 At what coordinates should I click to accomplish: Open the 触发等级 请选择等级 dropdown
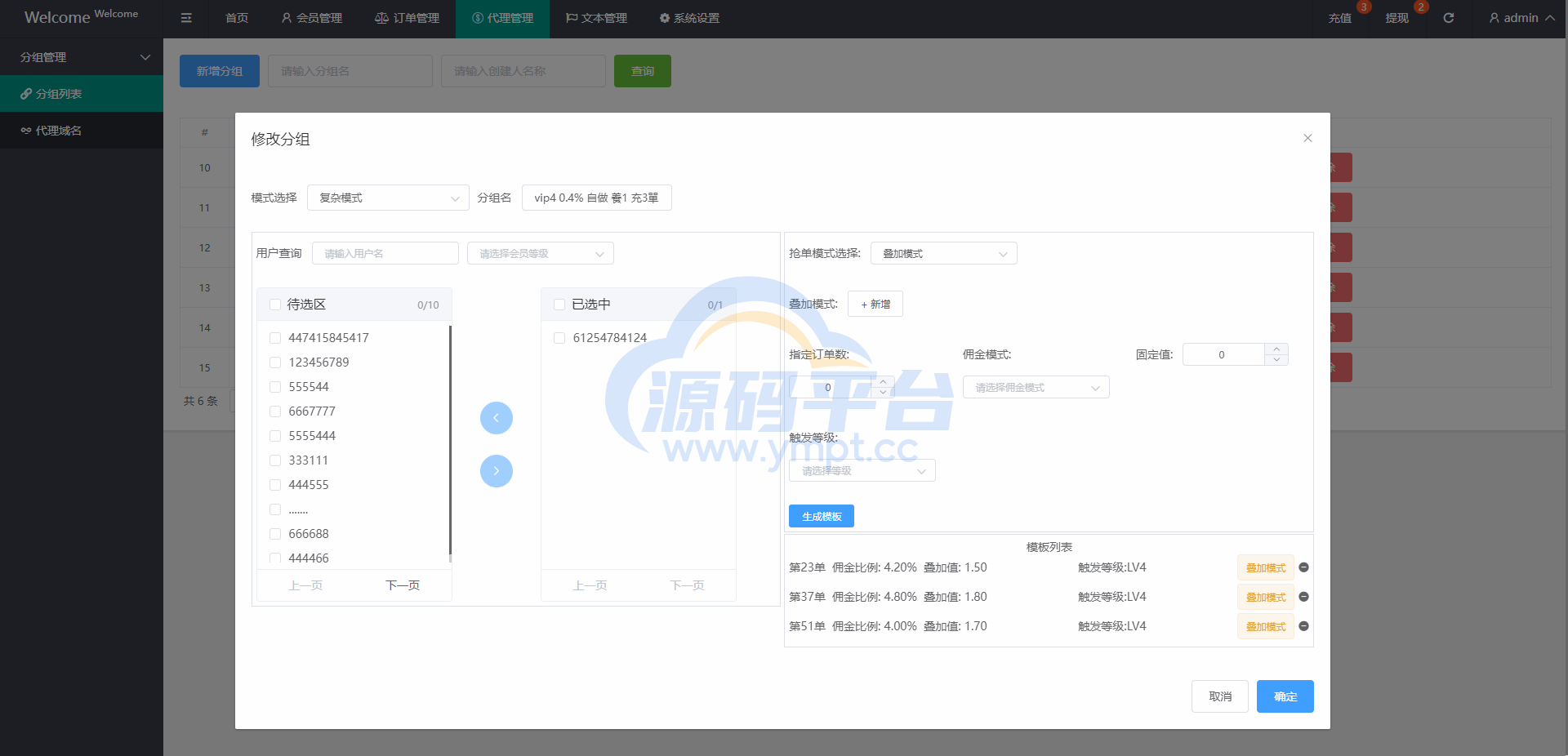pos(862,470)
